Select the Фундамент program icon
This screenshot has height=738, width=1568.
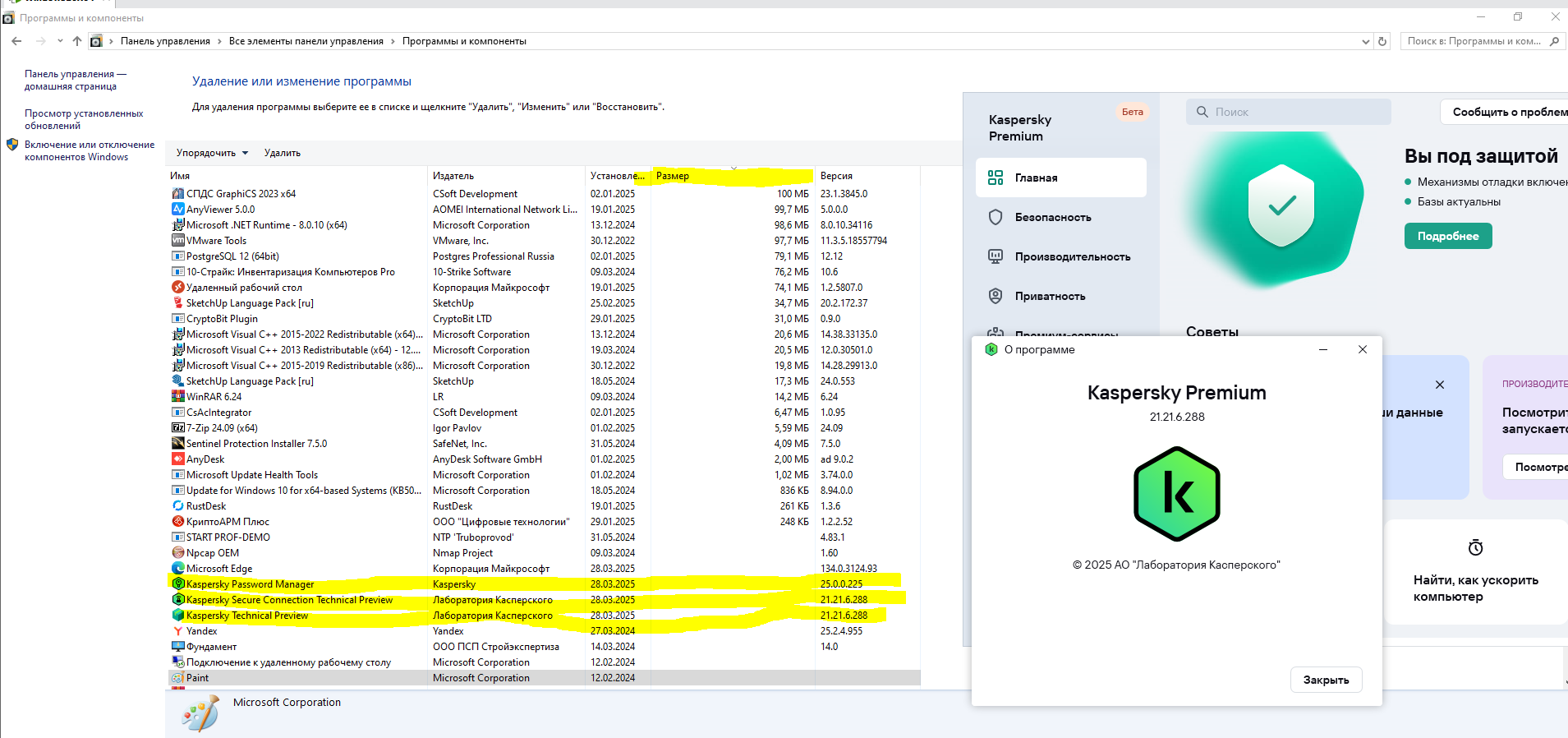(177, 647)
